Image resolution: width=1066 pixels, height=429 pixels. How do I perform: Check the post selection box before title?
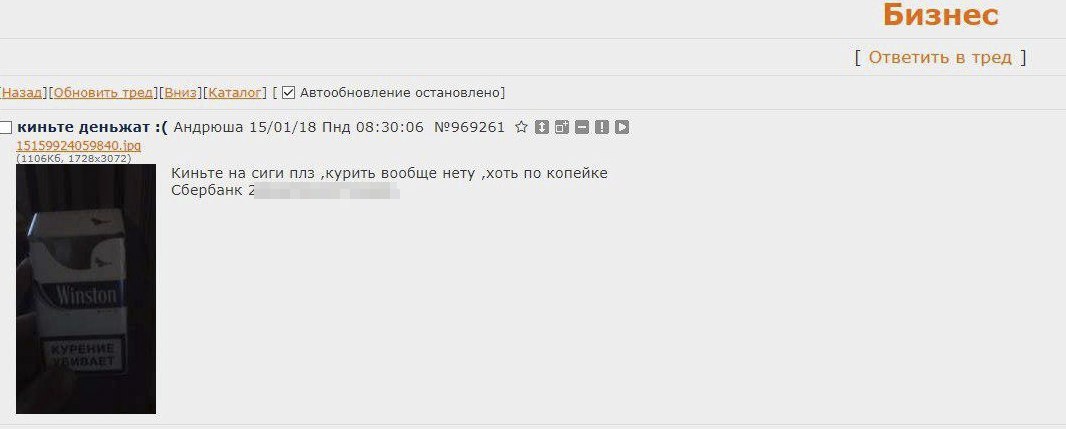click(x=5, y=128)
